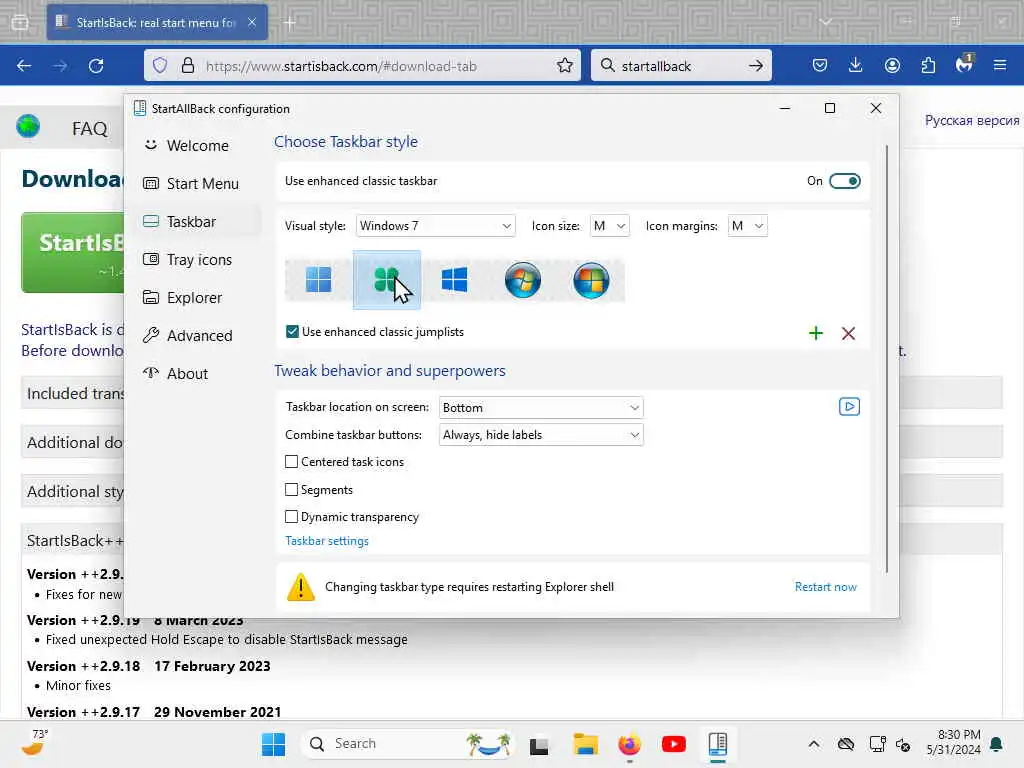Click the Windows taskbar Search box
1024x768 pixels.
tap(408, 744)
